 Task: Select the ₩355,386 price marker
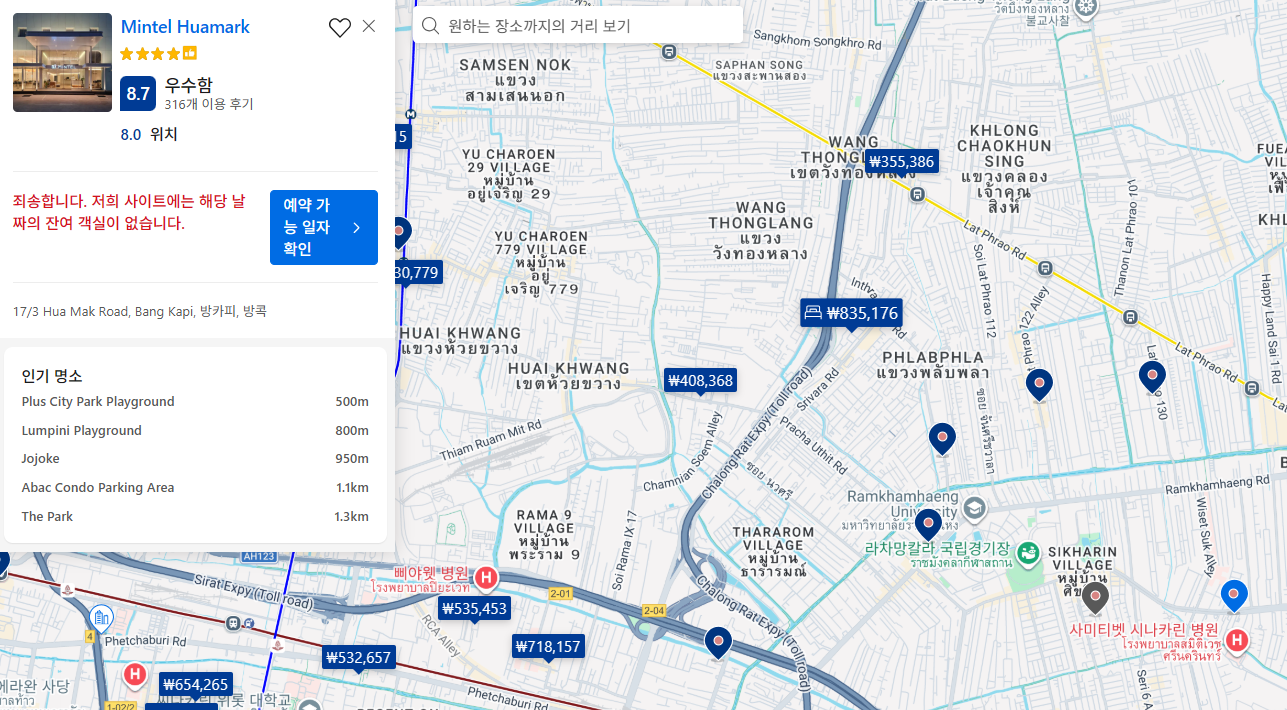(x=901, y=161)
